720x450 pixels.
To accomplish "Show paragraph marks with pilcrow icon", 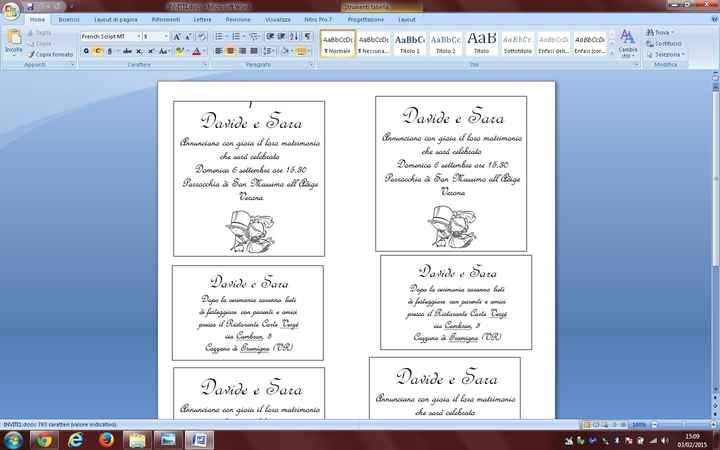I will [306, 36].
